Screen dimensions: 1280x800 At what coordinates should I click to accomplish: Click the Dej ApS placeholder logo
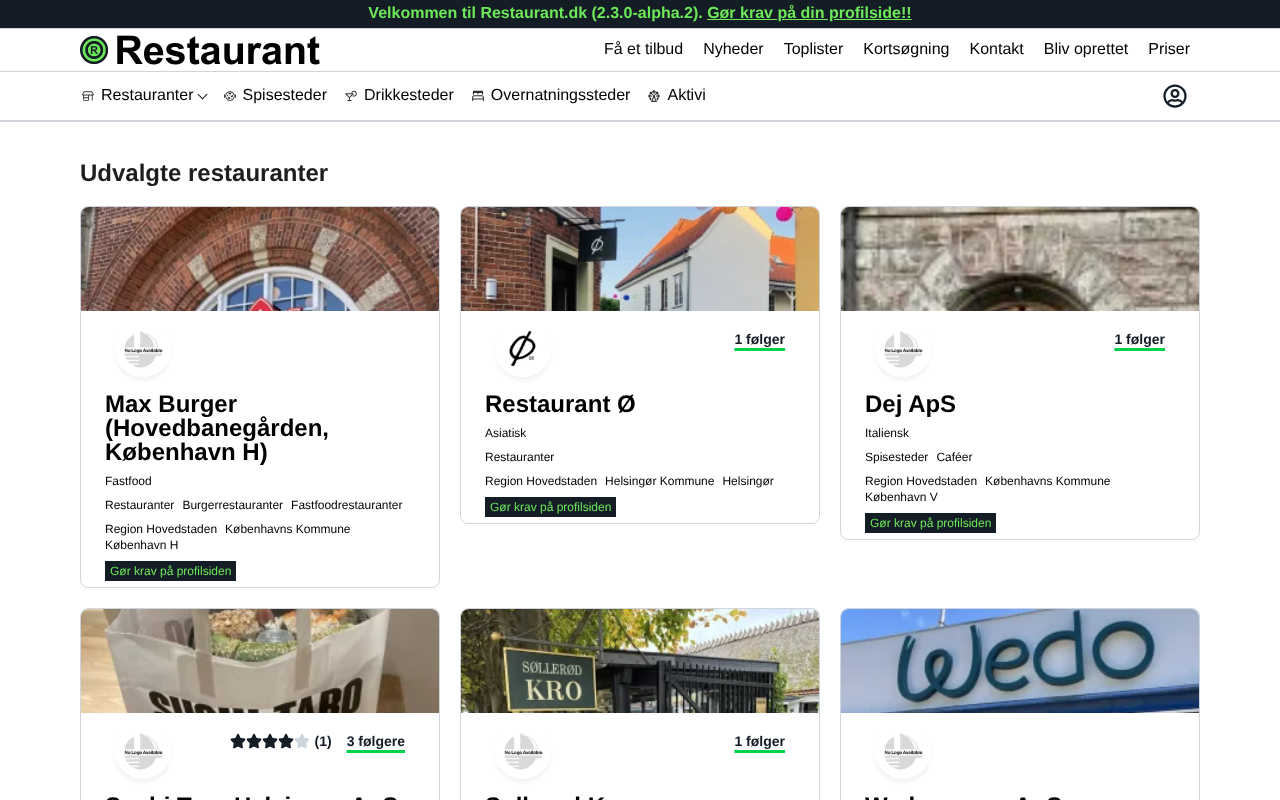coord(902,349)
